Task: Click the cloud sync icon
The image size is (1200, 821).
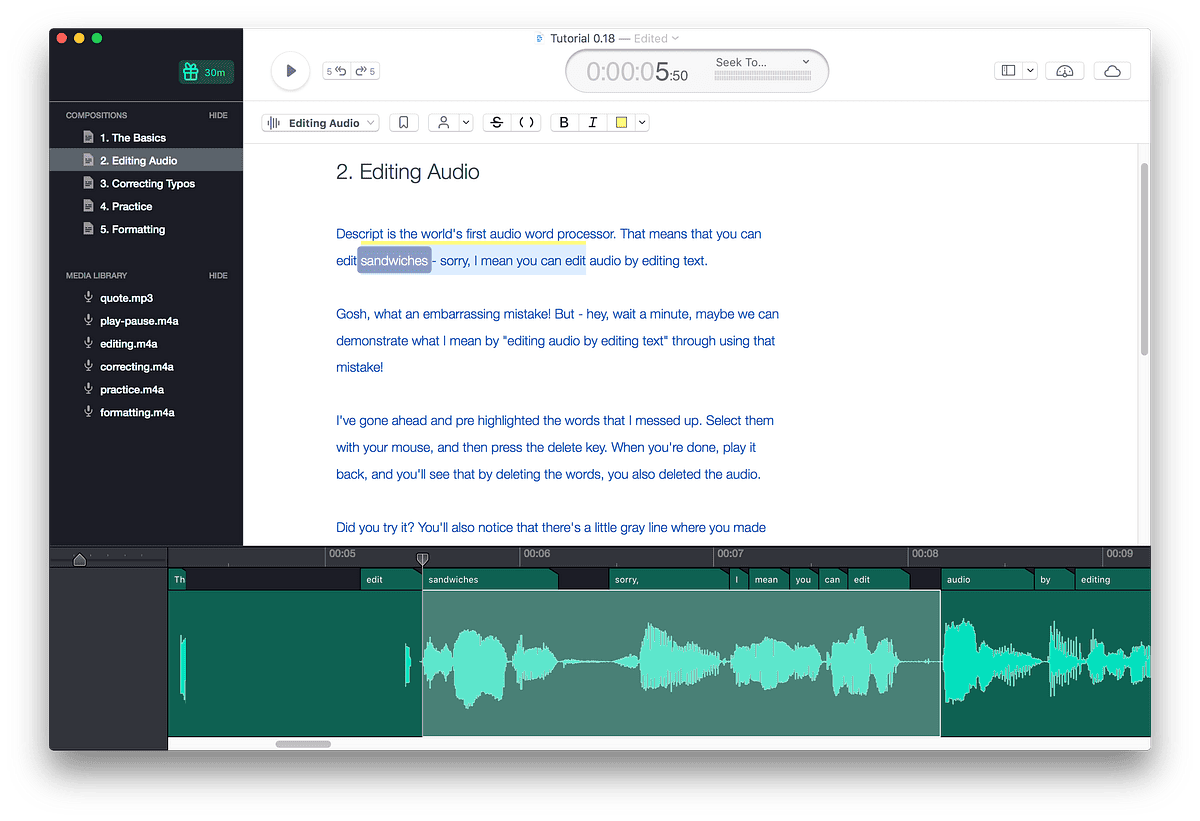Action: tap(1112, 71)
